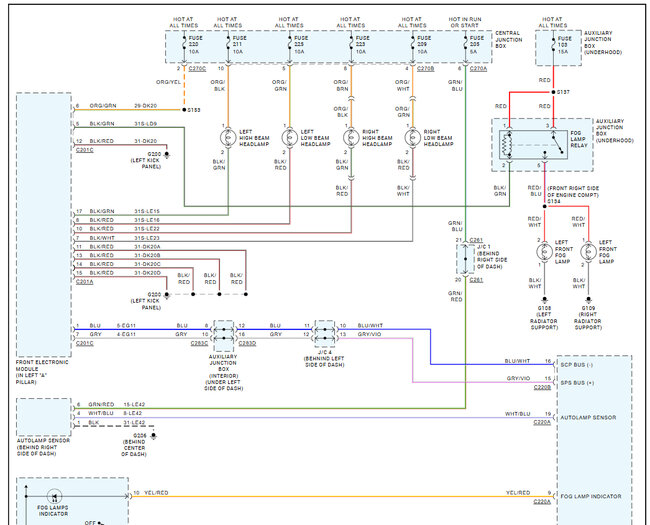Image resolution: width=650 pixels, height=525 pixels.
Task: Click the 31S-LE22 circuit label
Action: pyautogui.click(x=147, y=229)
